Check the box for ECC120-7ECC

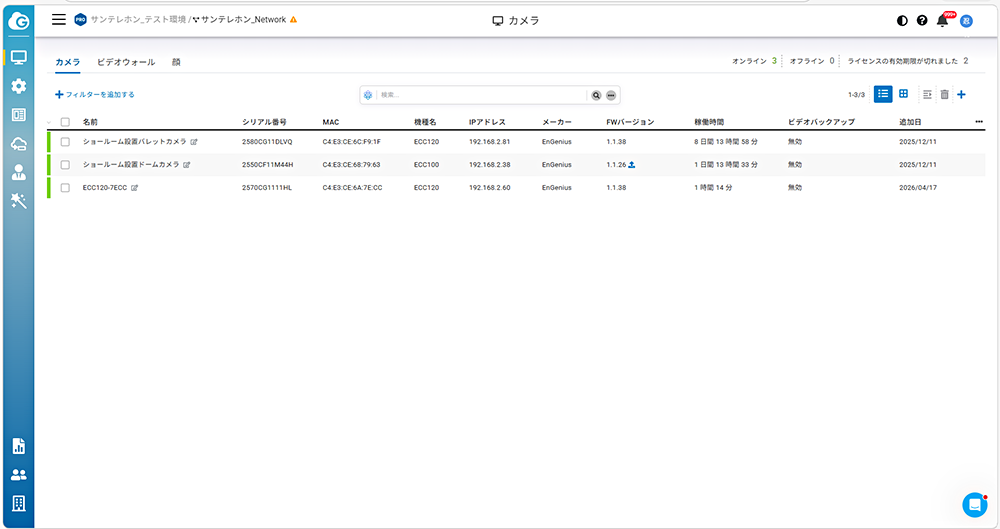(x=65, y=188)
